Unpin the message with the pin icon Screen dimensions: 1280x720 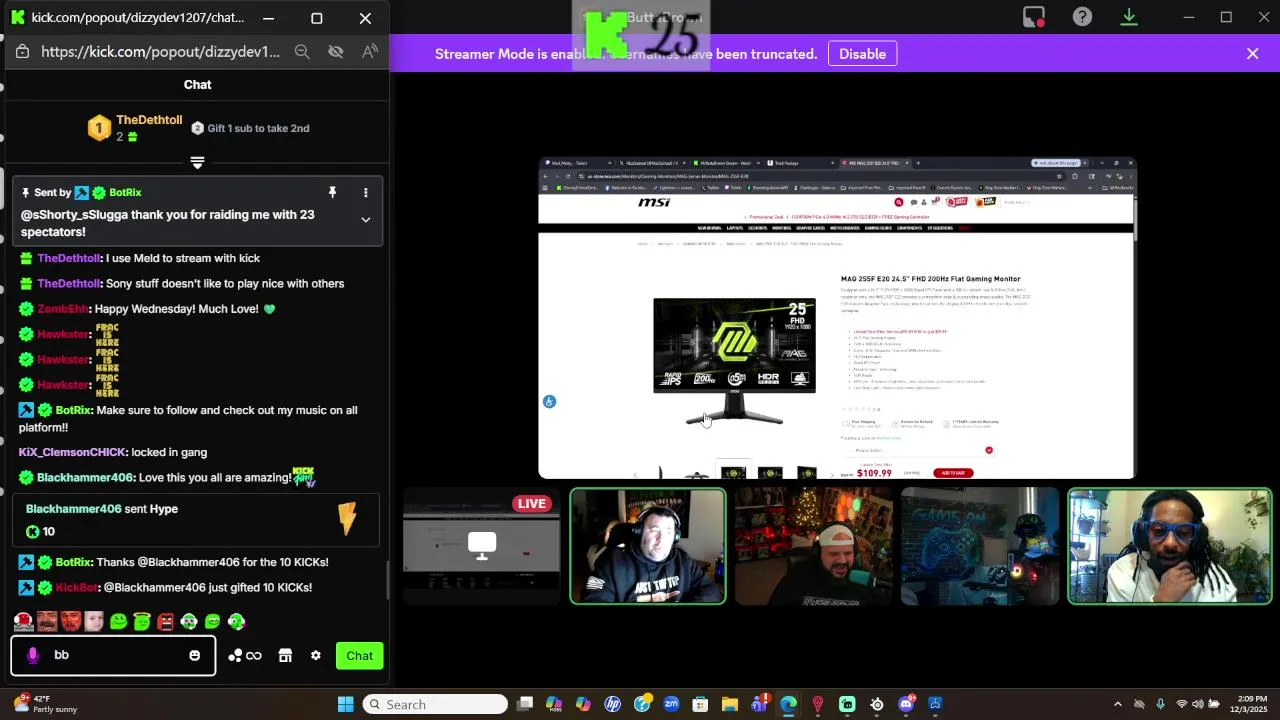[x=332, y=192]
